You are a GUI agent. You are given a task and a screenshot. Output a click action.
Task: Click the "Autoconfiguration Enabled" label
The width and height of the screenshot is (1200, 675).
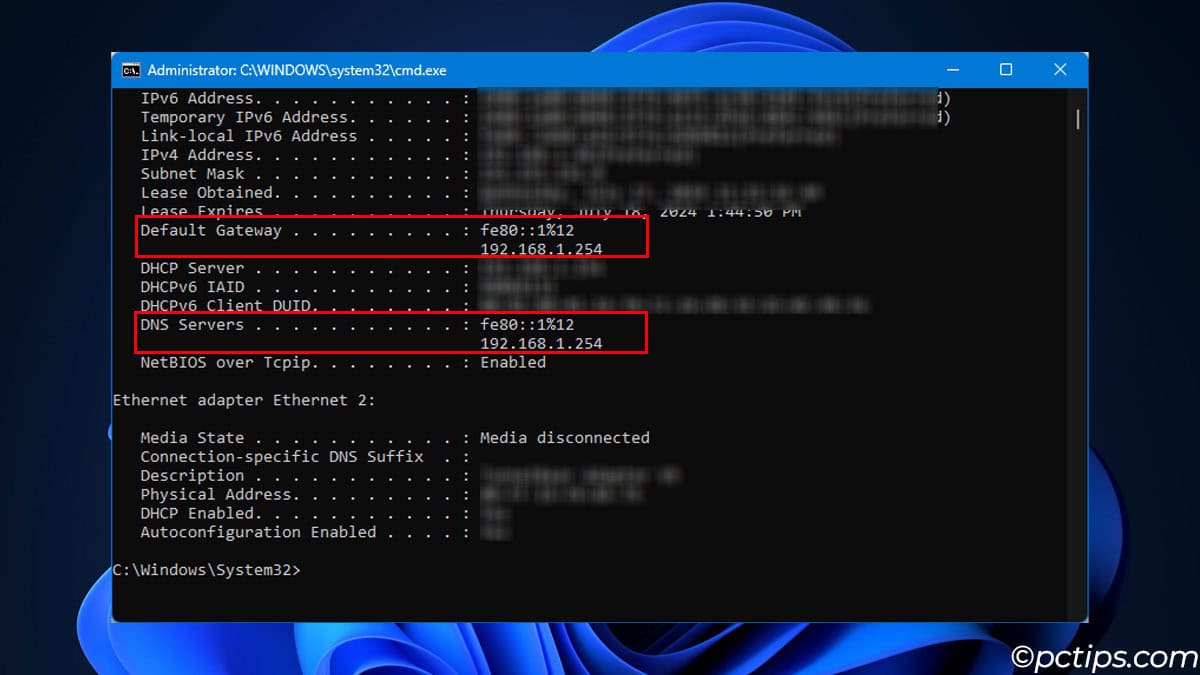pos(258,532)
